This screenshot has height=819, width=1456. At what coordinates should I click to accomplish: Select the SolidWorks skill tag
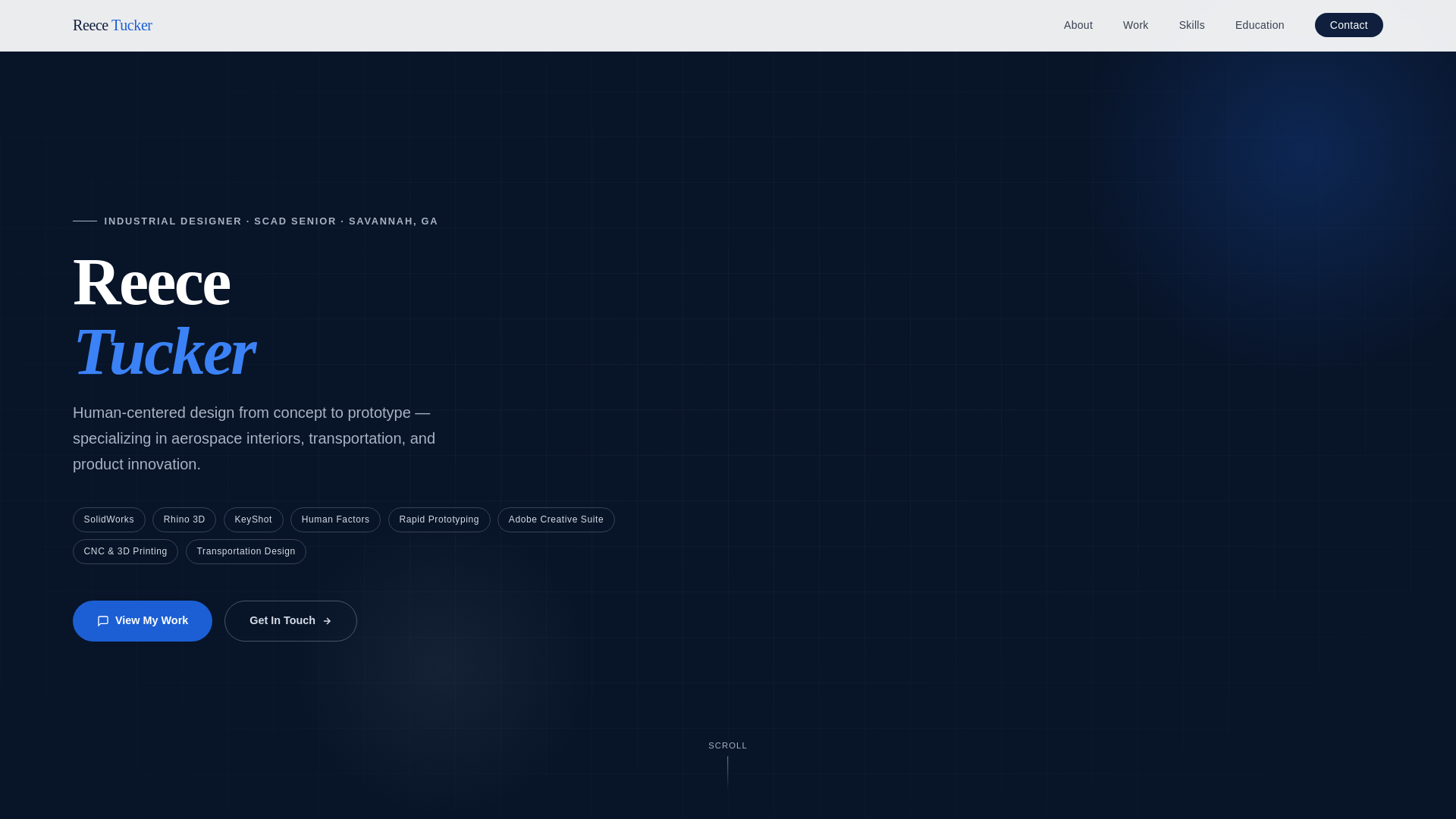(x=109, y=519)
